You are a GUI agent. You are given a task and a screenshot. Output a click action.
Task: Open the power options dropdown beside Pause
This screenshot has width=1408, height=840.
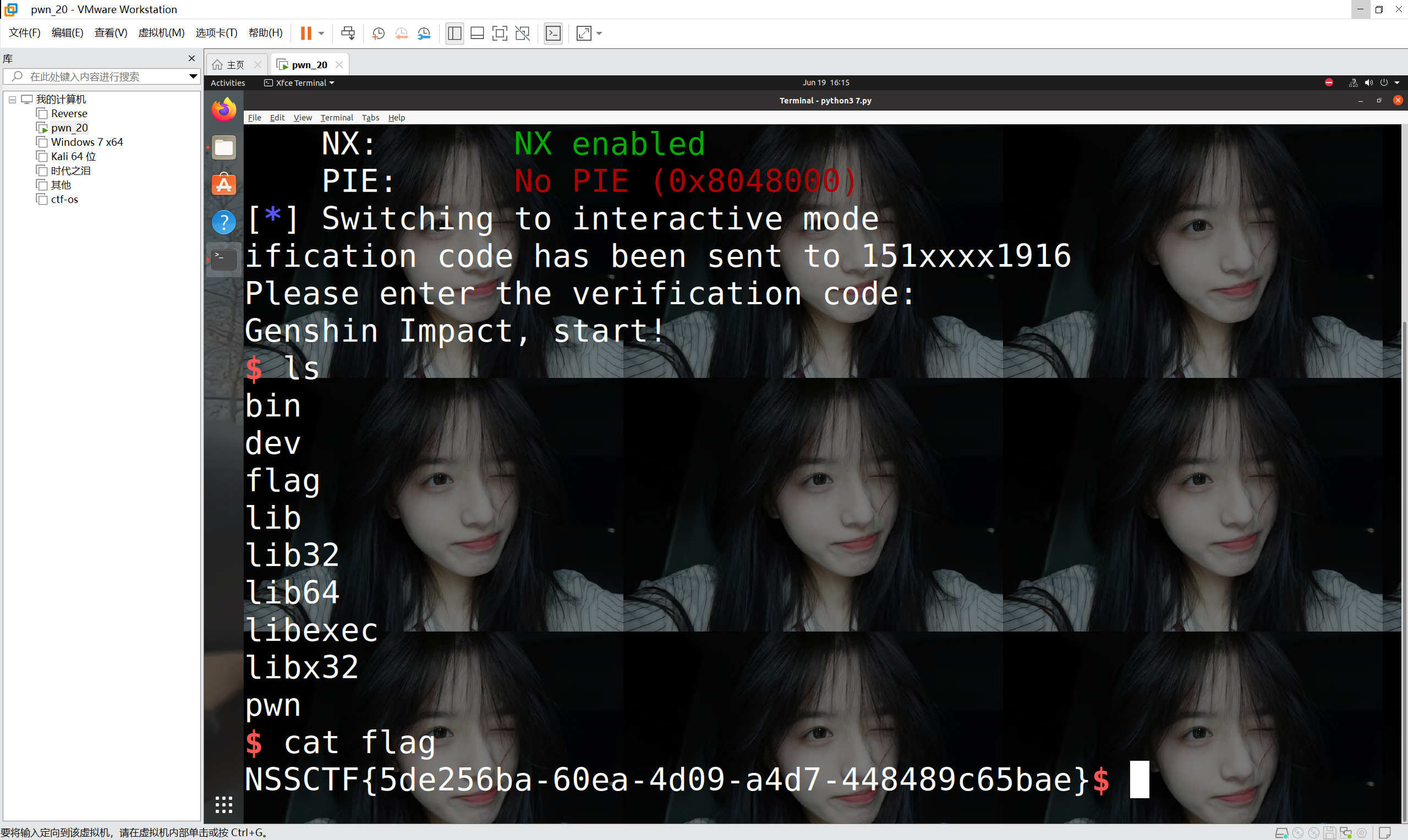coord(321,34)
